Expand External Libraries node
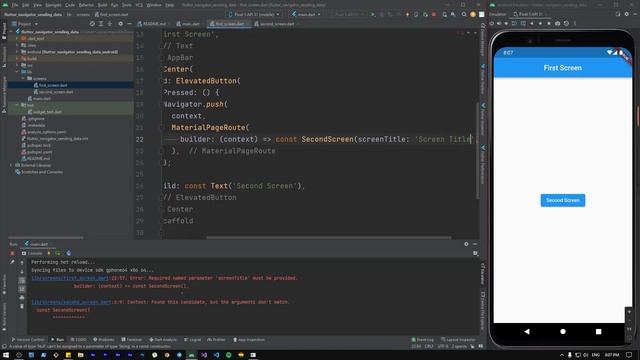 tap(11, 165)
